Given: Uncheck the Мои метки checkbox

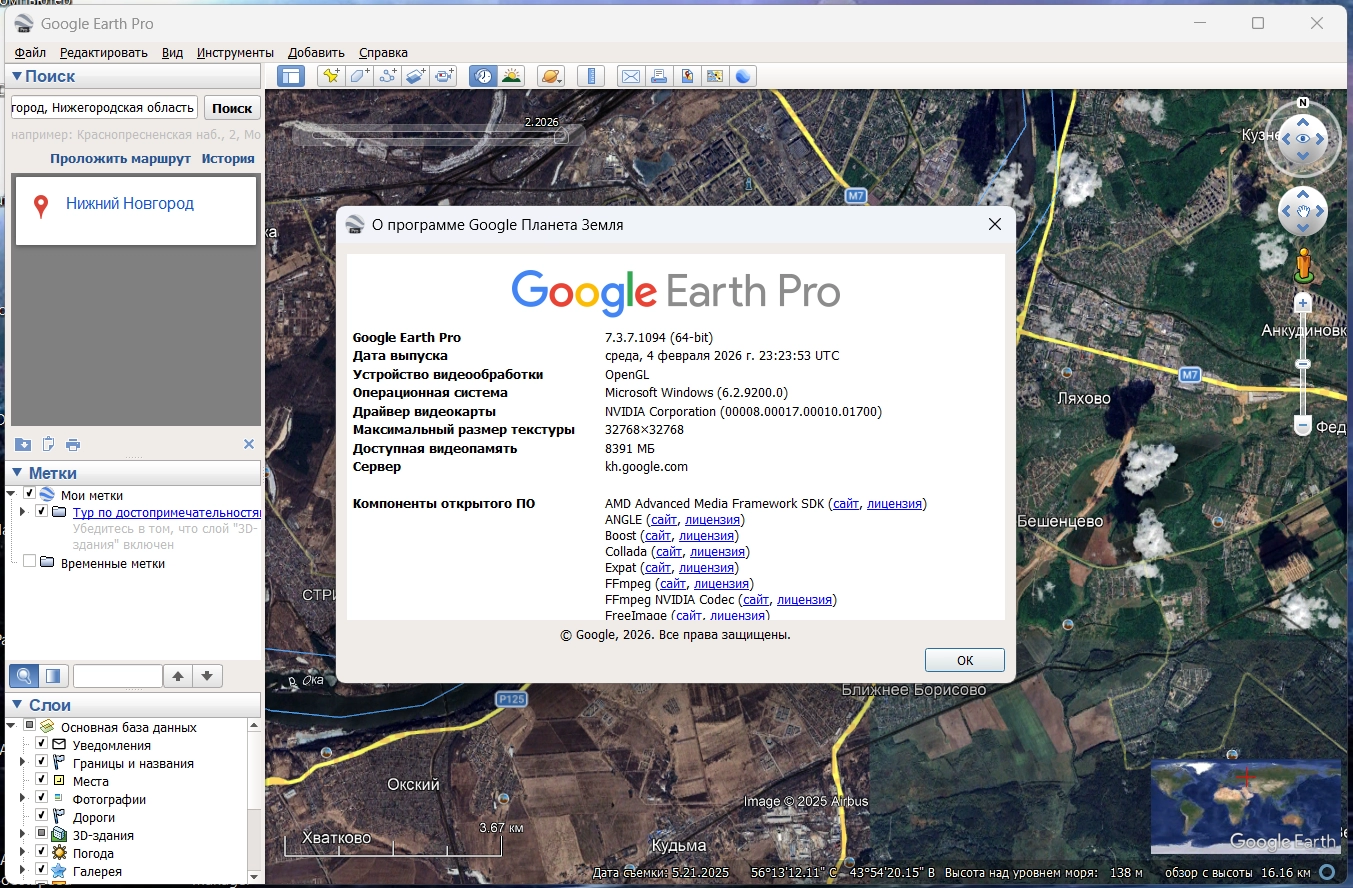Looking at the screenshot, I should (x=30, y=494).
